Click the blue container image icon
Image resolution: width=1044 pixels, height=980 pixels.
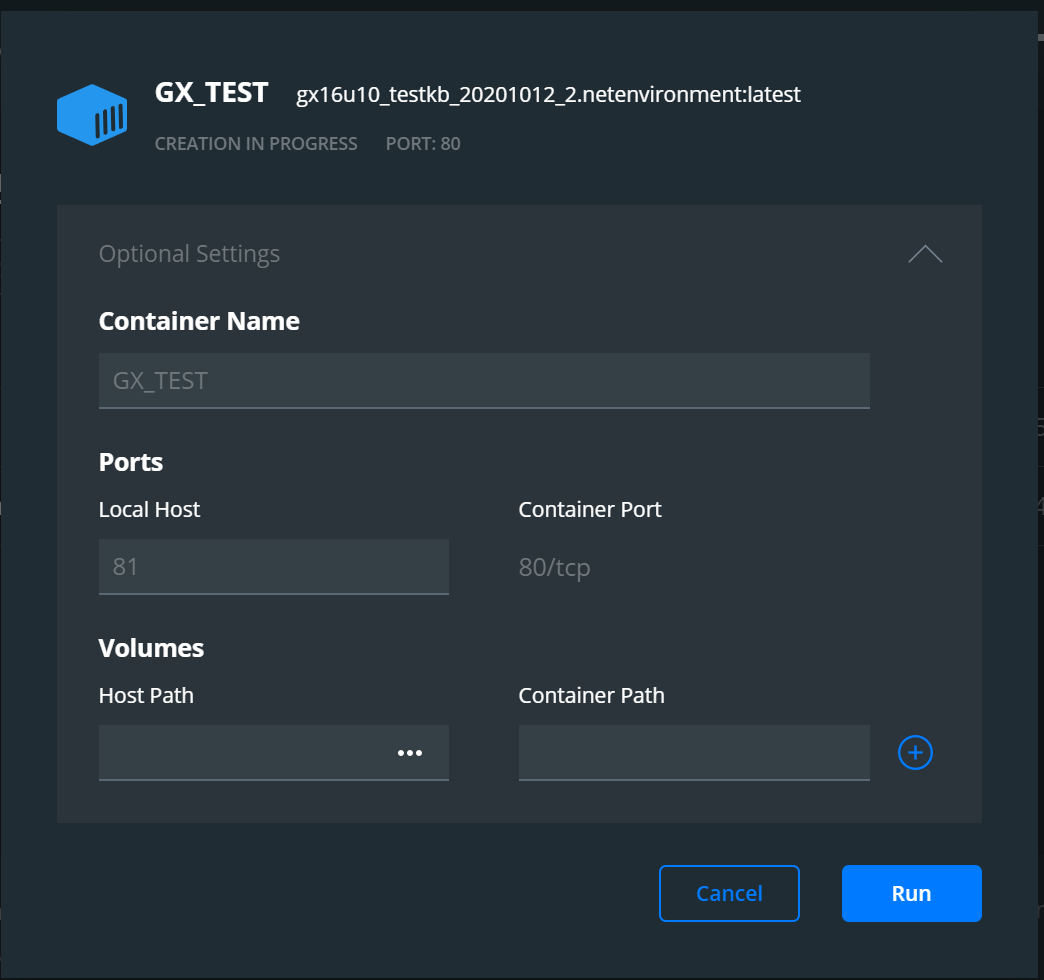[92, 115]
